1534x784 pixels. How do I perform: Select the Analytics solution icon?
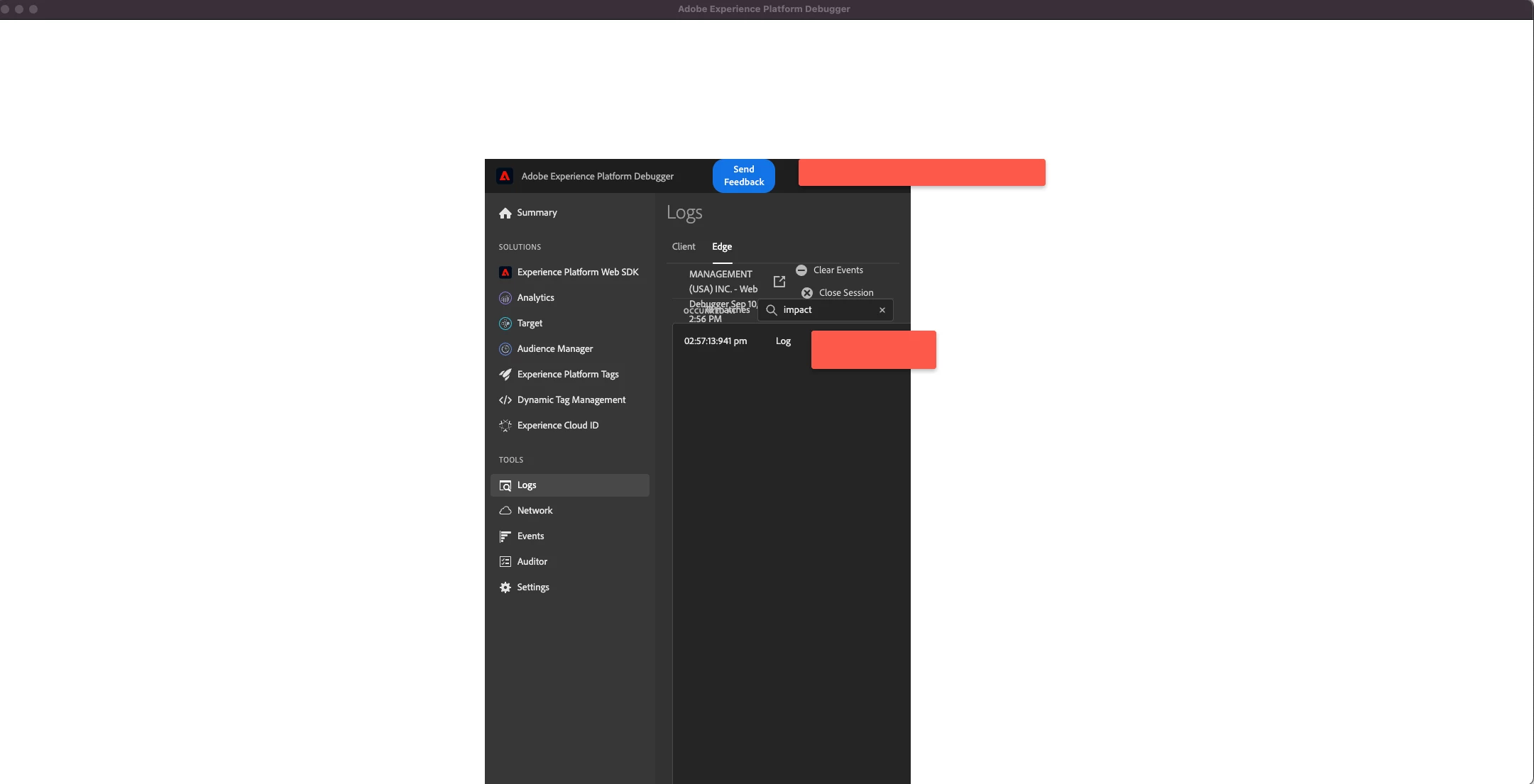click(505, 298)
